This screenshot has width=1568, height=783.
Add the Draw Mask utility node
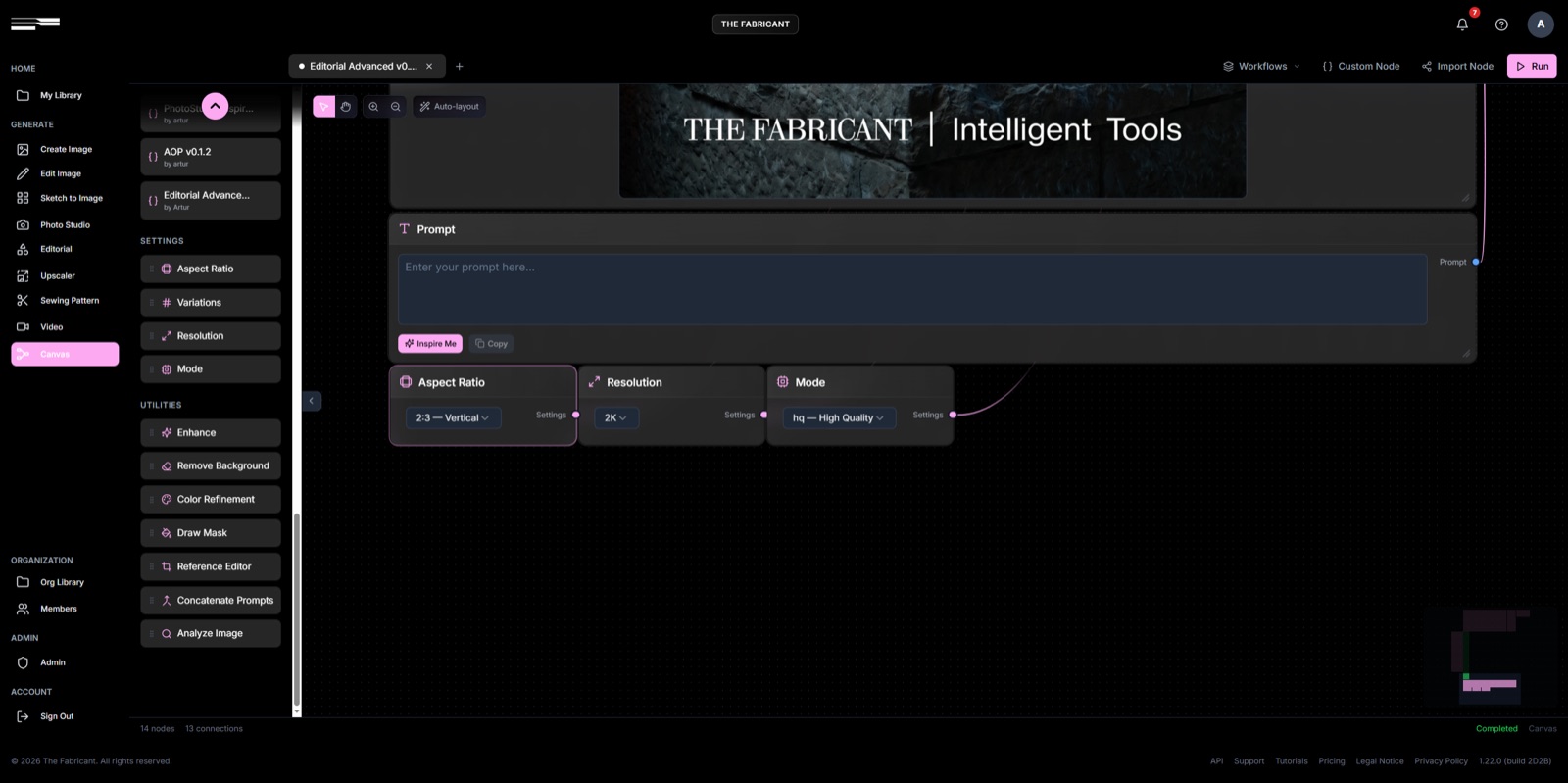tap(211, 533)
